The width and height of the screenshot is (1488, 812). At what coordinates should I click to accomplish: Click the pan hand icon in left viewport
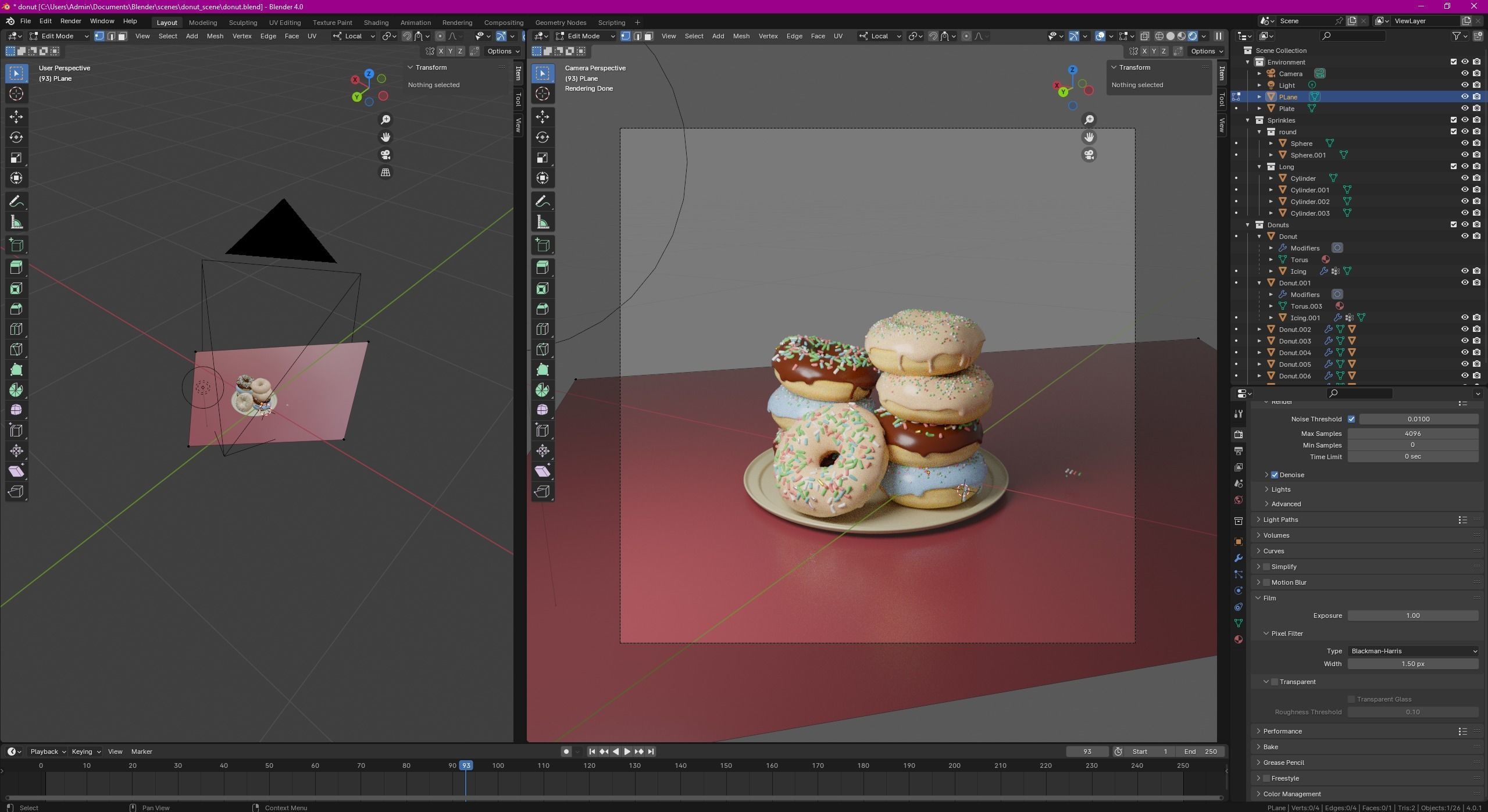(x=386, y=137)
